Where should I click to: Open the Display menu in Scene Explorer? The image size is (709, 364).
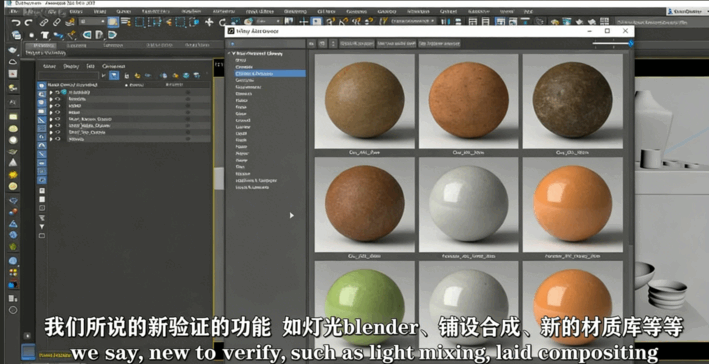tap(71, 66)
